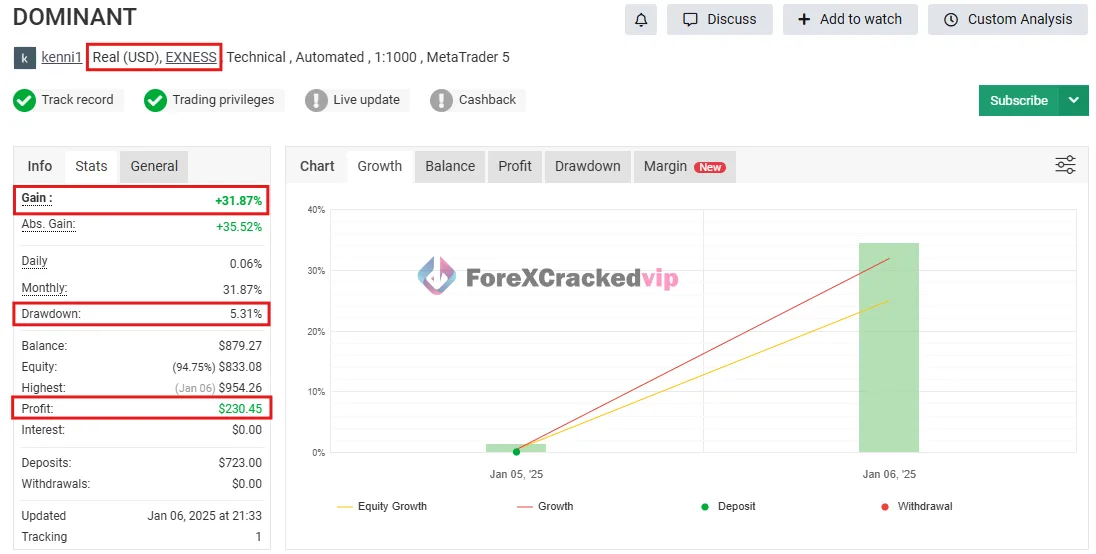Toggle the Withdrawal legend entry
The image size is (1096, 554).
917,506
